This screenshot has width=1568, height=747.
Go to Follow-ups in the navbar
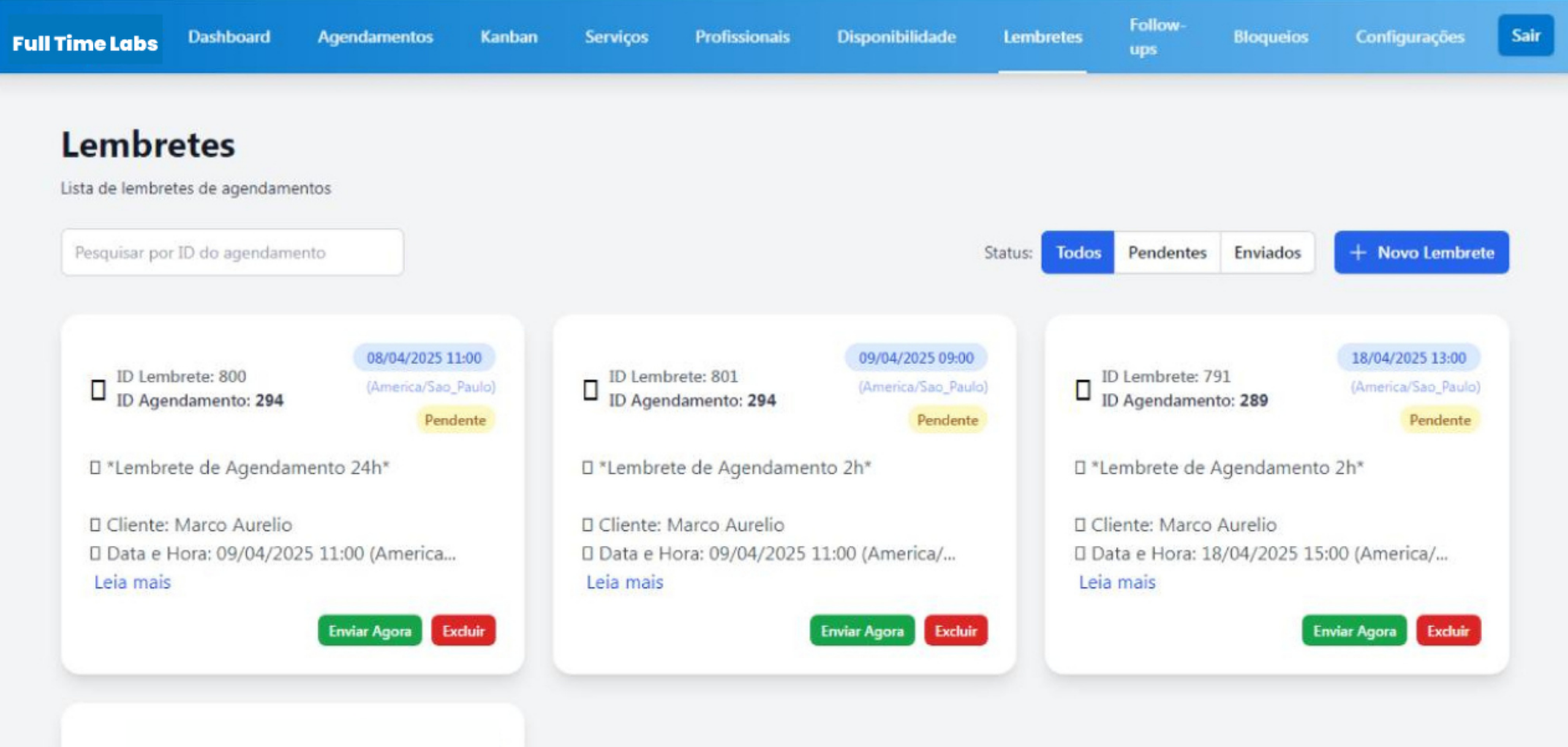click(x=1156, y=37)
